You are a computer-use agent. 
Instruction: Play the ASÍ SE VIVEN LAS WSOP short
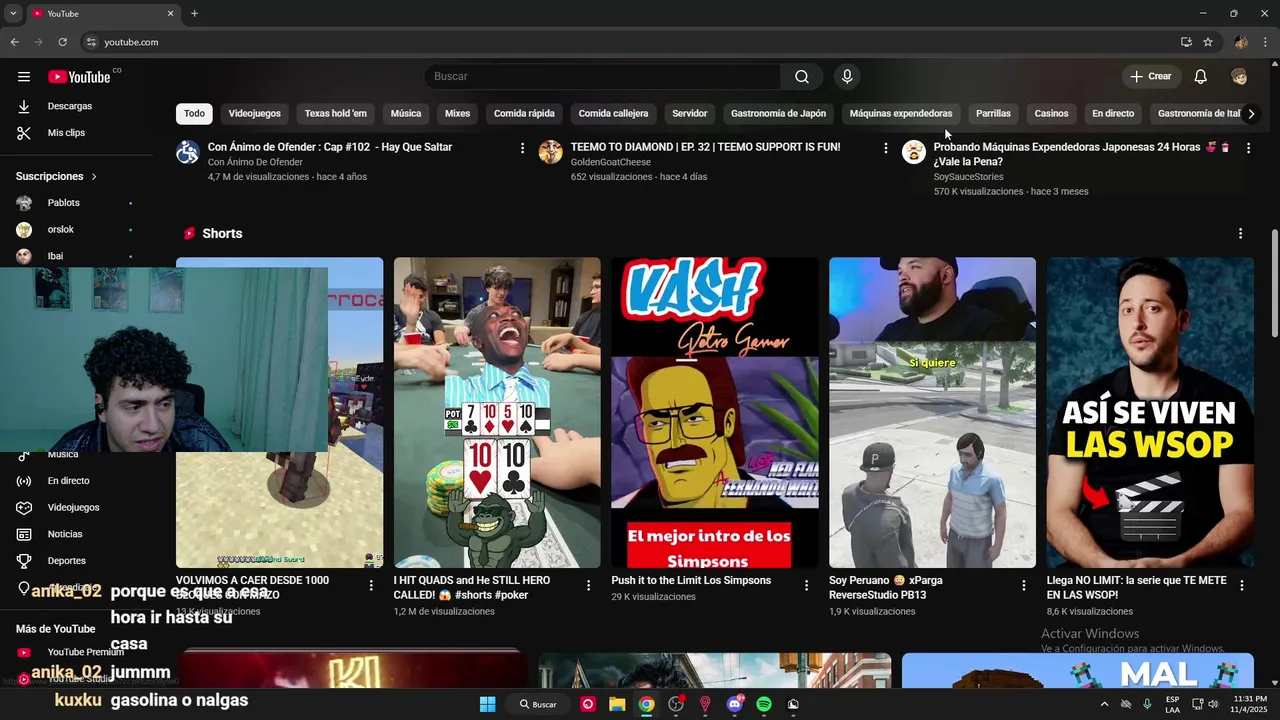tap(1150, 413)
